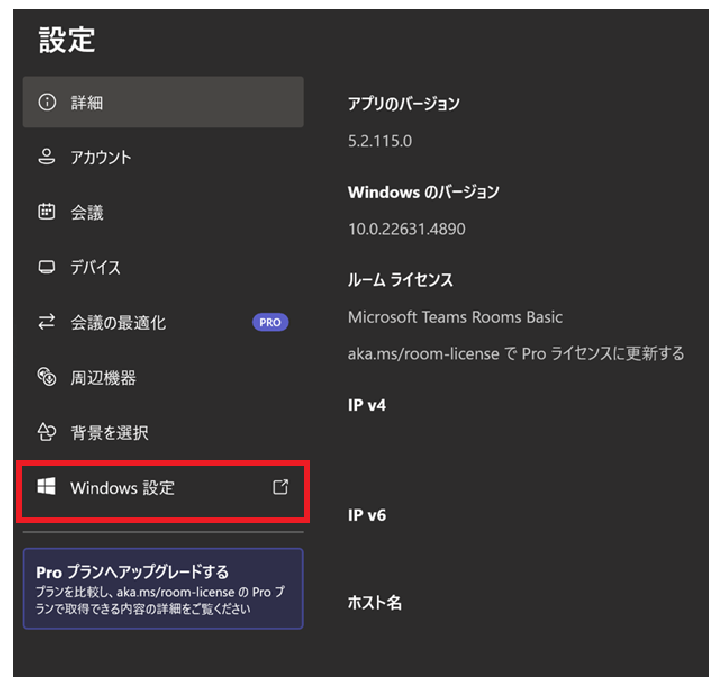The image size is (709, 679).
Task: Click the 設定 page title
Action: [67, 39]
